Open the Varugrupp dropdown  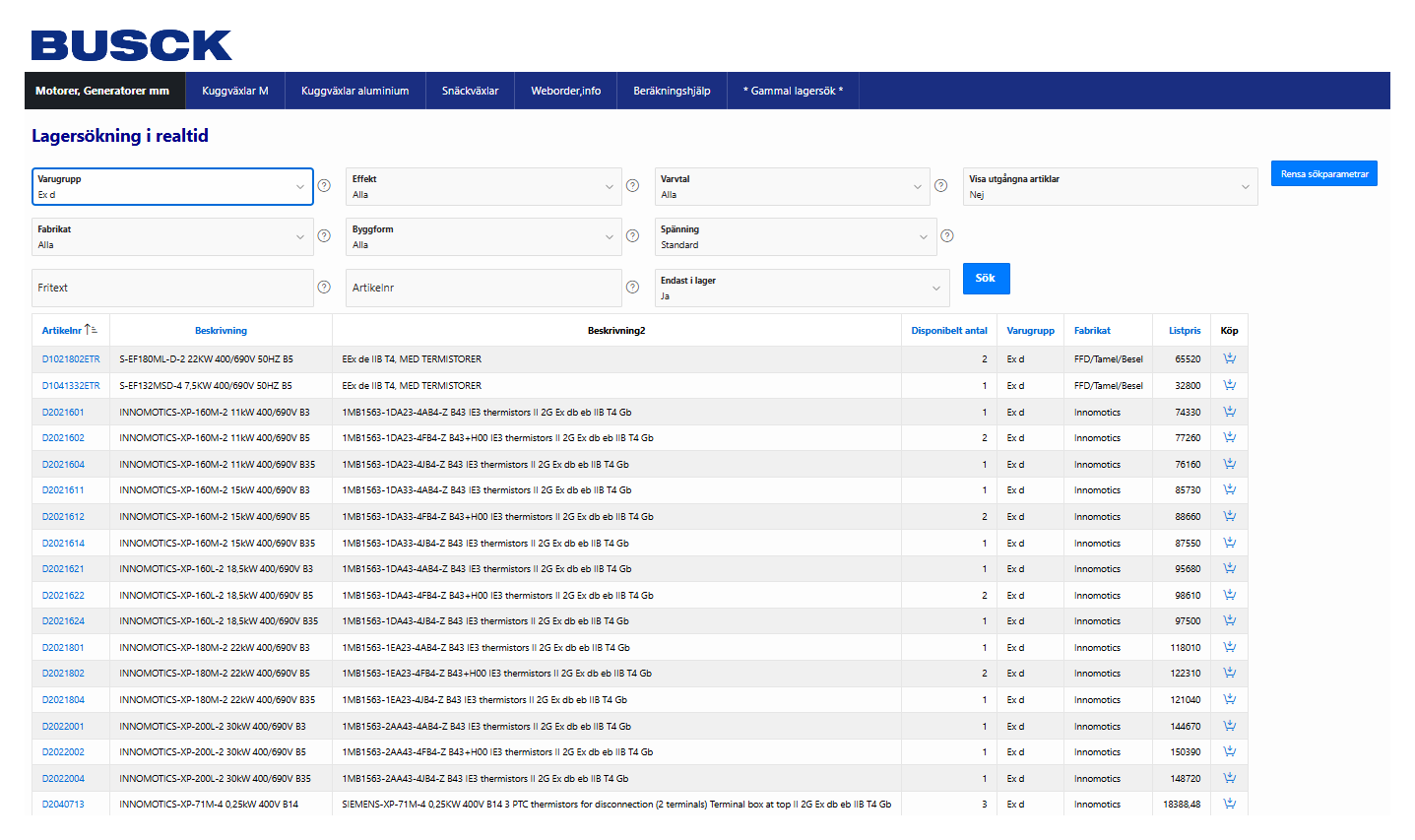pyautogui.click(x=172, y=186)
